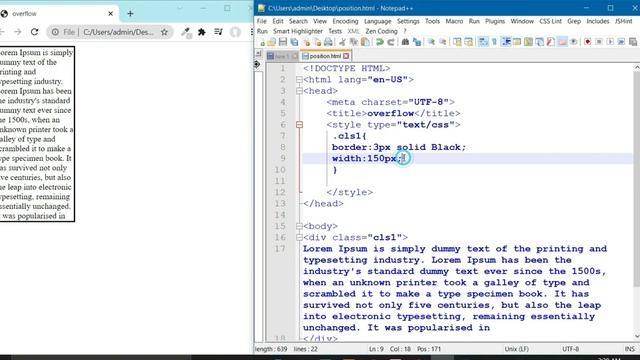Toggle Show All Characters pilcrow icon
The height and width of the screenshot is (360, 640).
pos(494,42)
